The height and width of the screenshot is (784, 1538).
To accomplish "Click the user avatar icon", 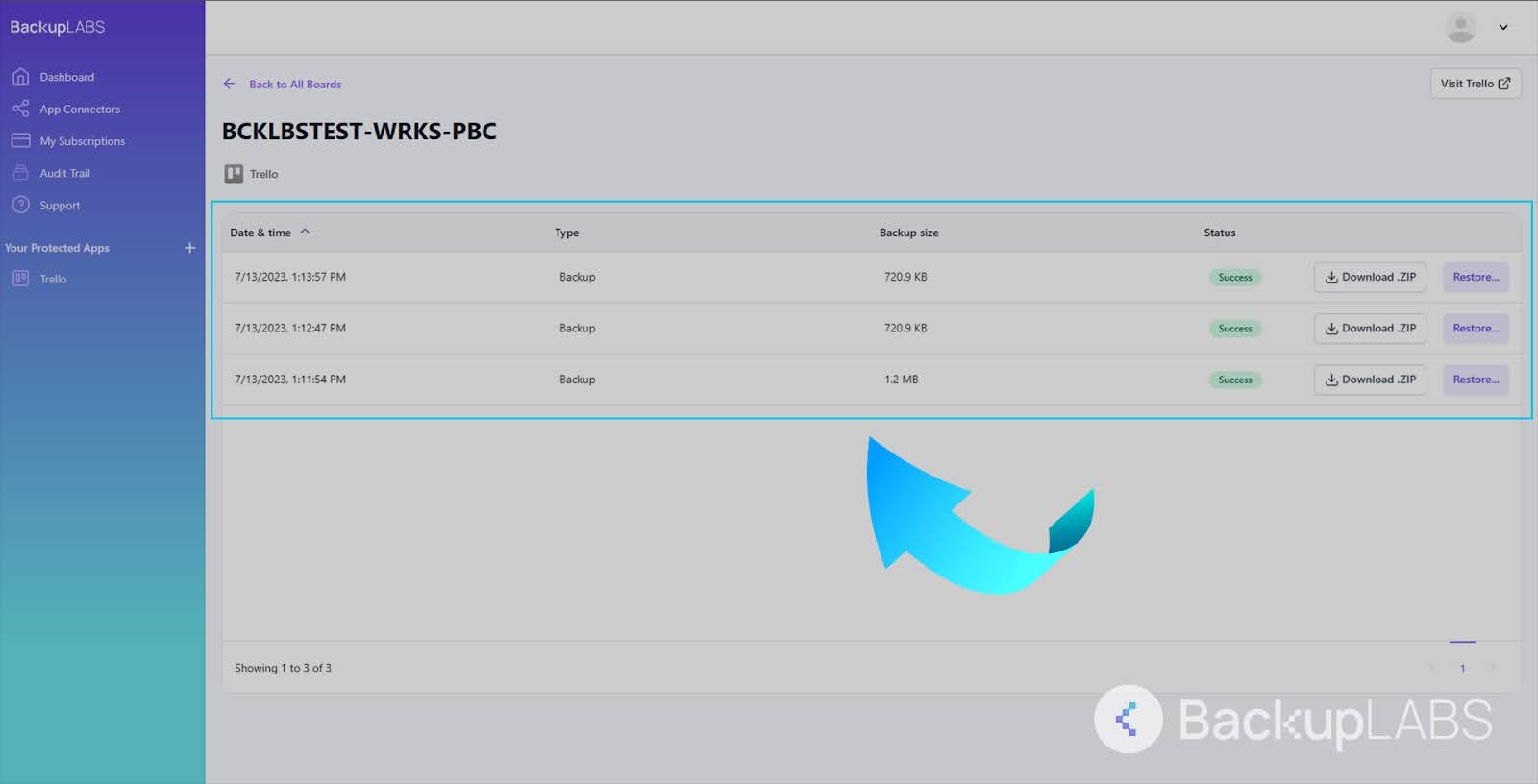I will 1460,28.
